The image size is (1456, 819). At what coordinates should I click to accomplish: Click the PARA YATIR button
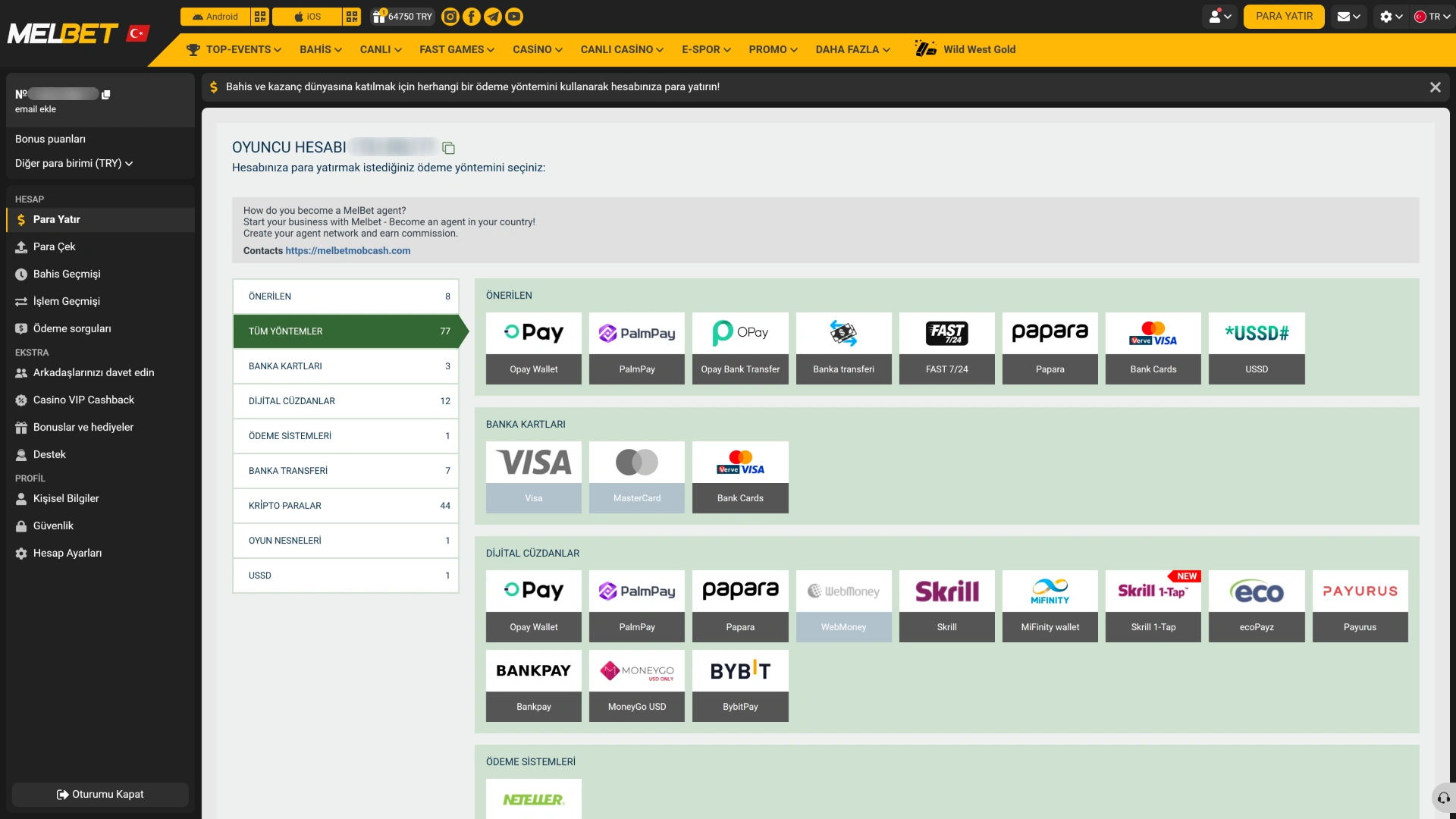(x=1284, y=17)
